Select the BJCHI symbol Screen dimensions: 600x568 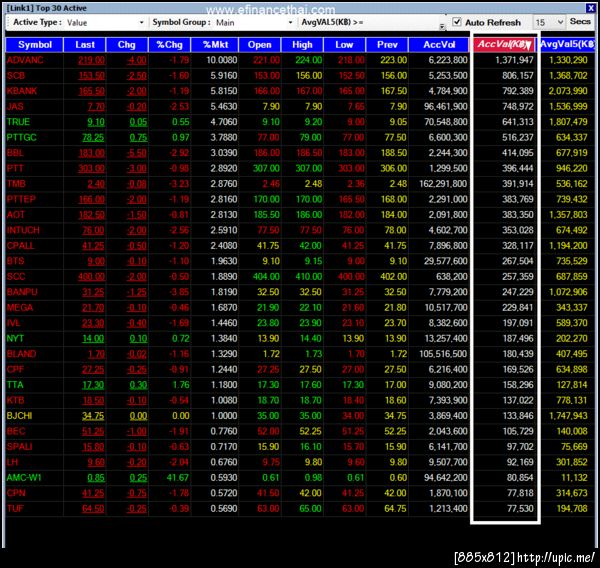(x=19, y=416)
